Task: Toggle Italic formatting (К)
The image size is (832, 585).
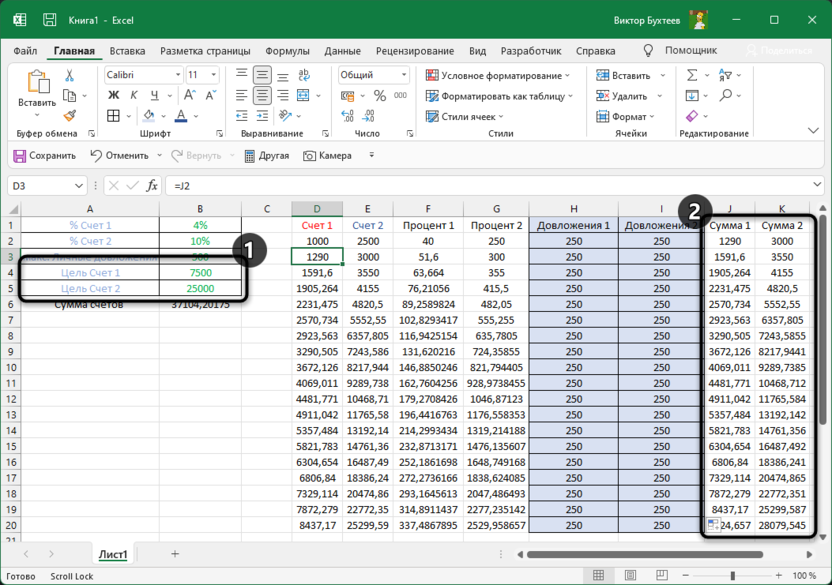Action: pyautogui.click(x=134, y=96)
